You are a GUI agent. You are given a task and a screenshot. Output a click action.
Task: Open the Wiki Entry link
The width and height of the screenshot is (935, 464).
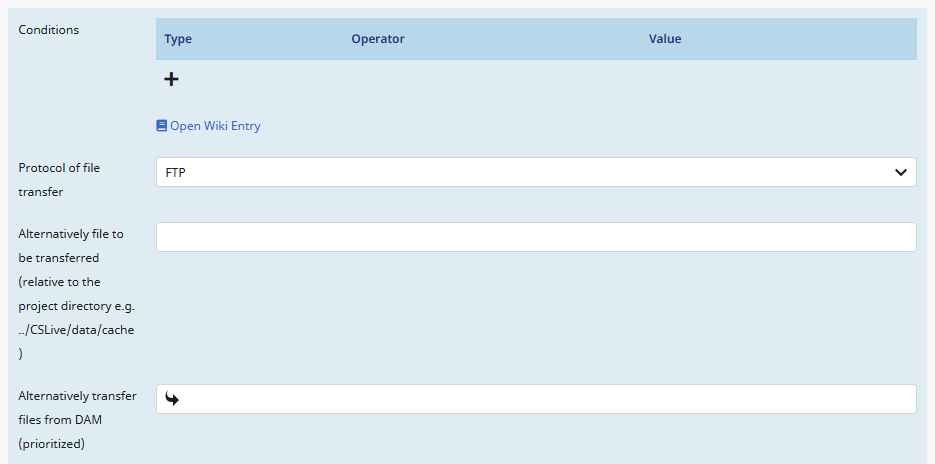(215, 126)
